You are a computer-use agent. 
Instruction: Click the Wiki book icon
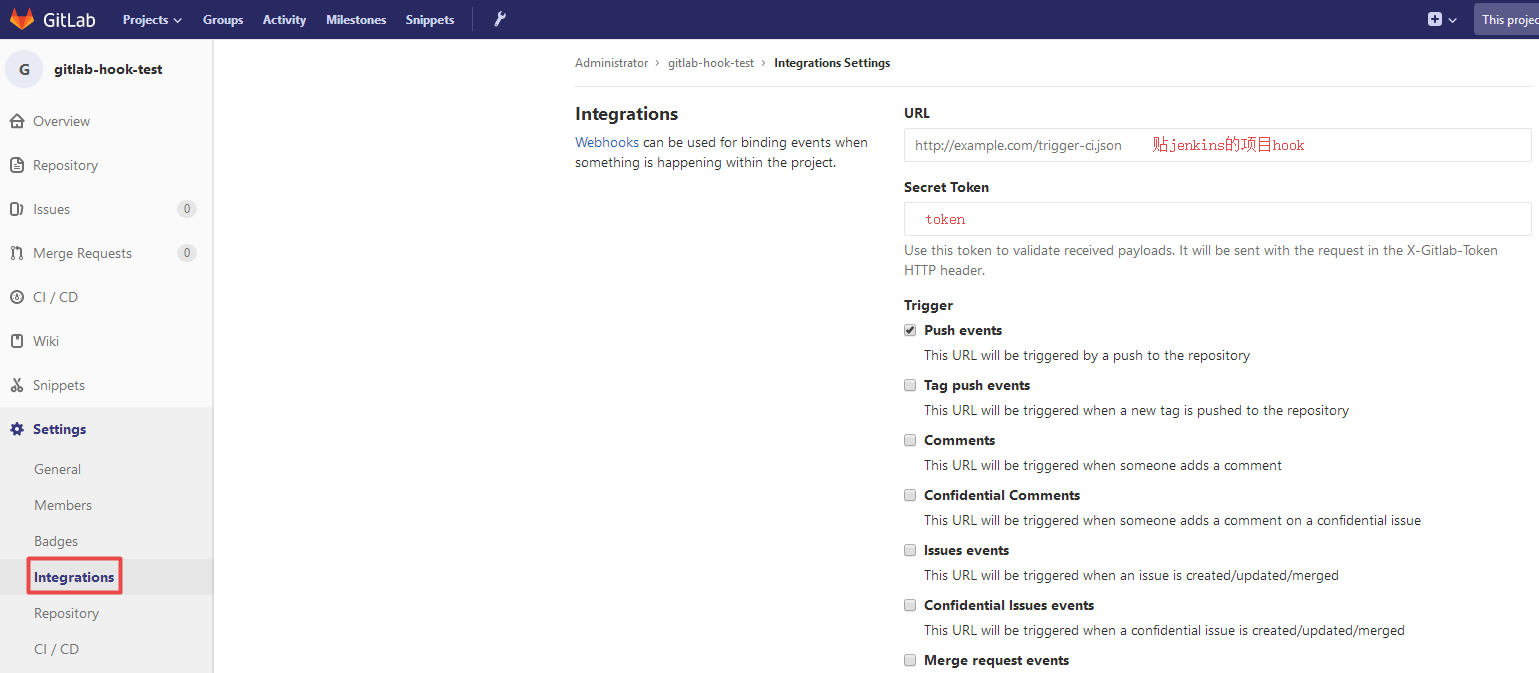[16, 341]
